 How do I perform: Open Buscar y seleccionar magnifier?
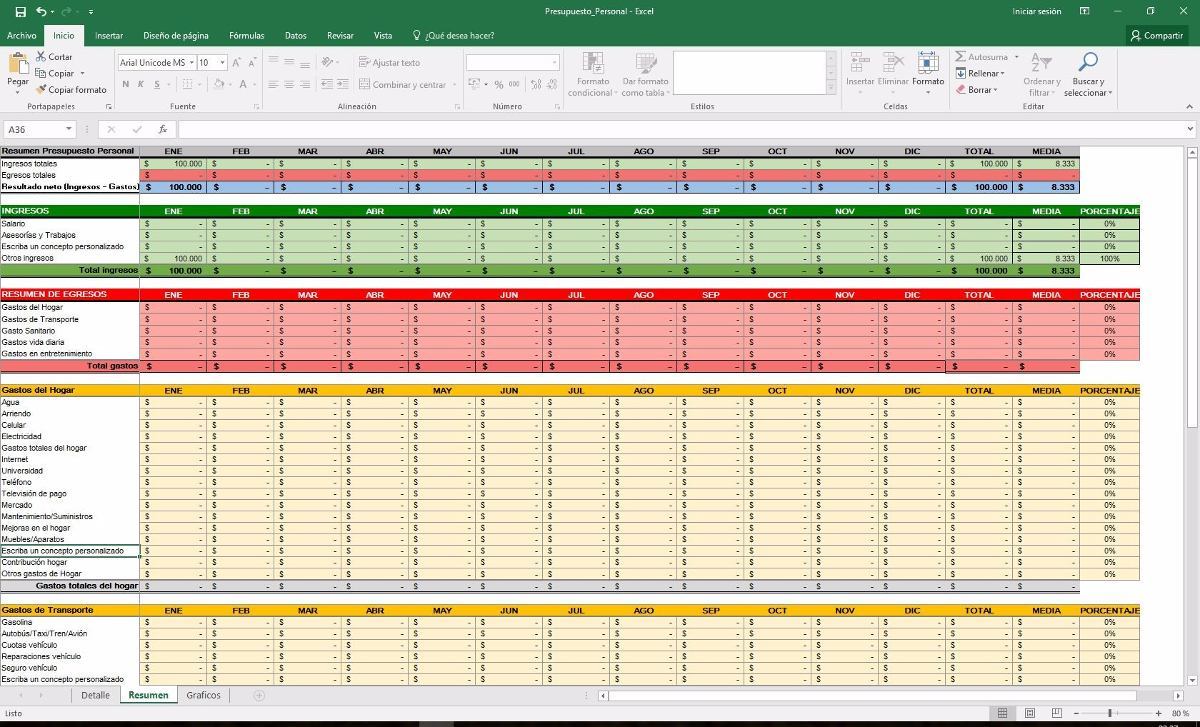pyautogui.click(x=1088, y=63)
